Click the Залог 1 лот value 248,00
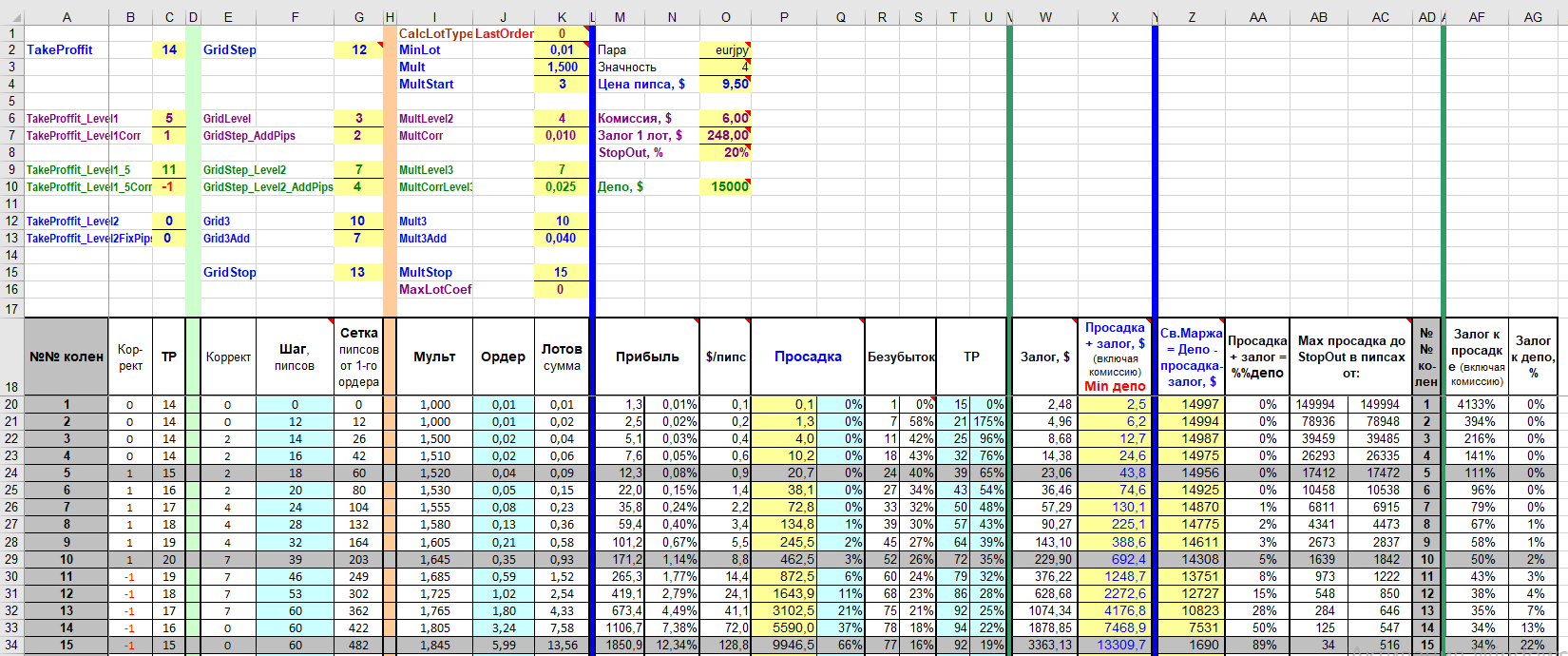Image resolution: width=1568 pixels, height=656 pixels. pos(725,135)
